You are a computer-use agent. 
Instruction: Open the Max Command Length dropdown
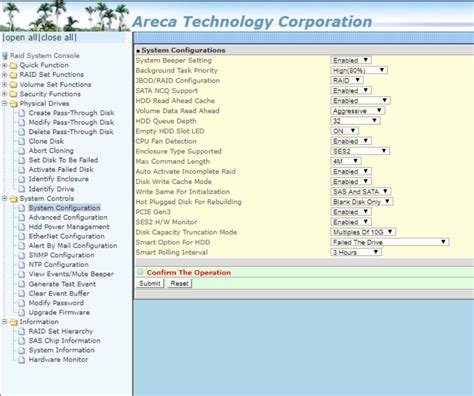pyautogui.click(x=346, y=161)
